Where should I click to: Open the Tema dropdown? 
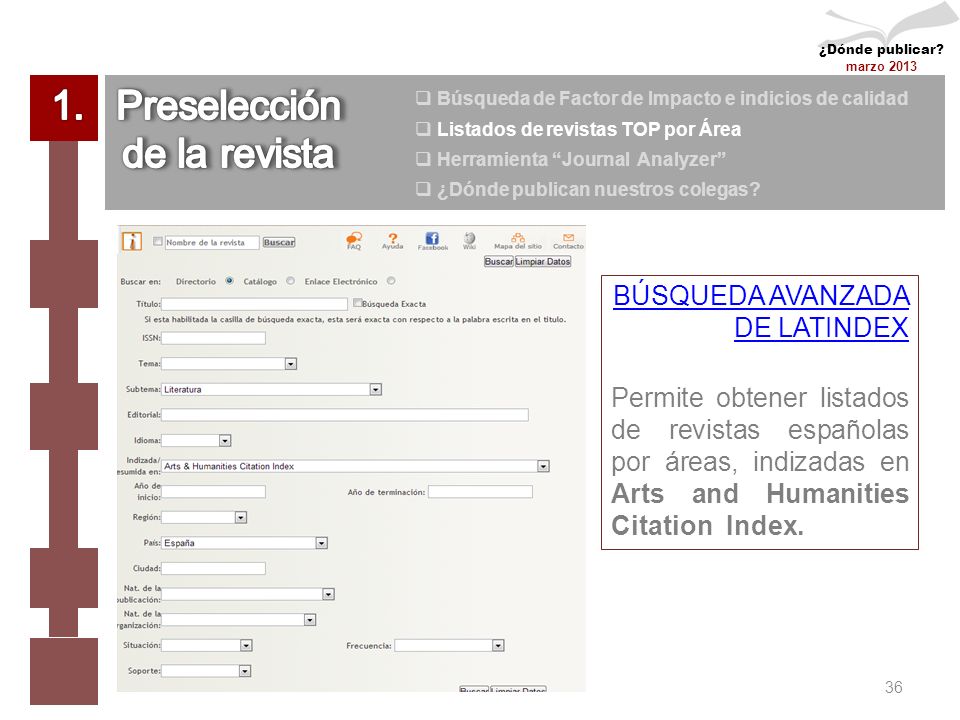coord(291,364)
